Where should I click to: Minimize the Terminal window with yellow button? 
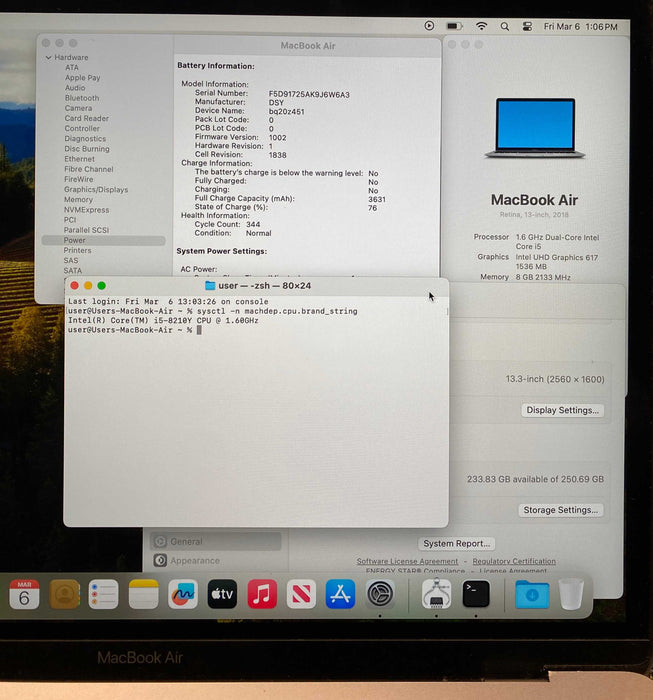point(88,286)
